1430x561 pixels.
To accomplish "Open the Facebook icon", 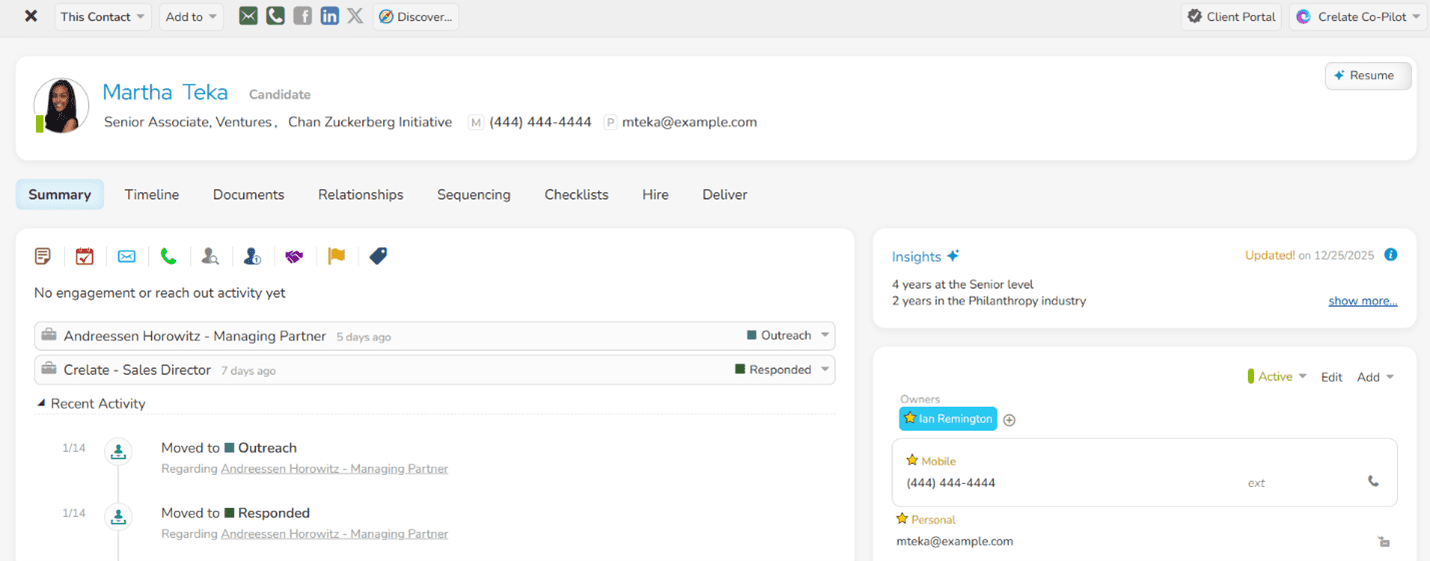I will 302,16.
